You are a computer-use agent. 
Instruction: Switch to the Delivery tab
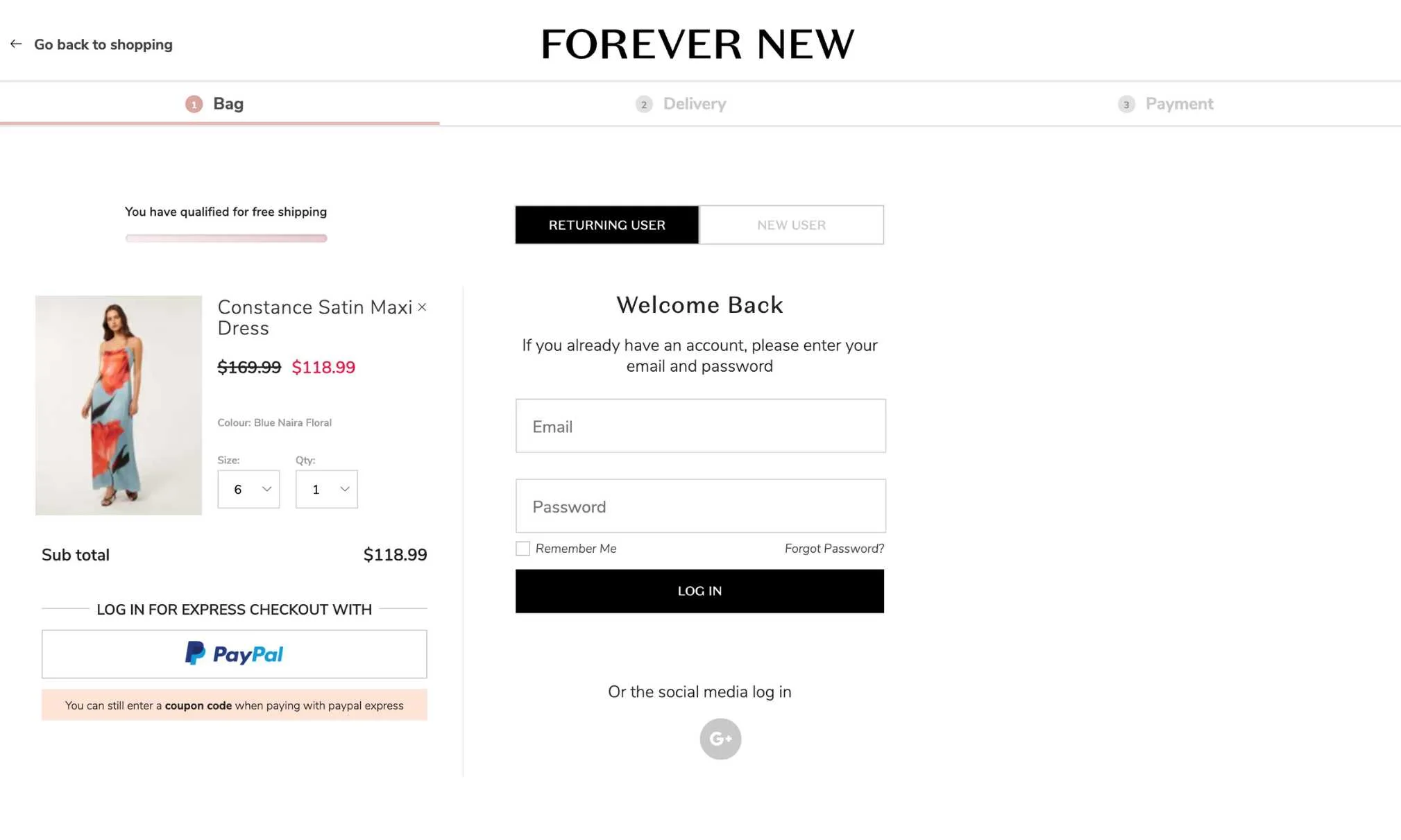694,103
